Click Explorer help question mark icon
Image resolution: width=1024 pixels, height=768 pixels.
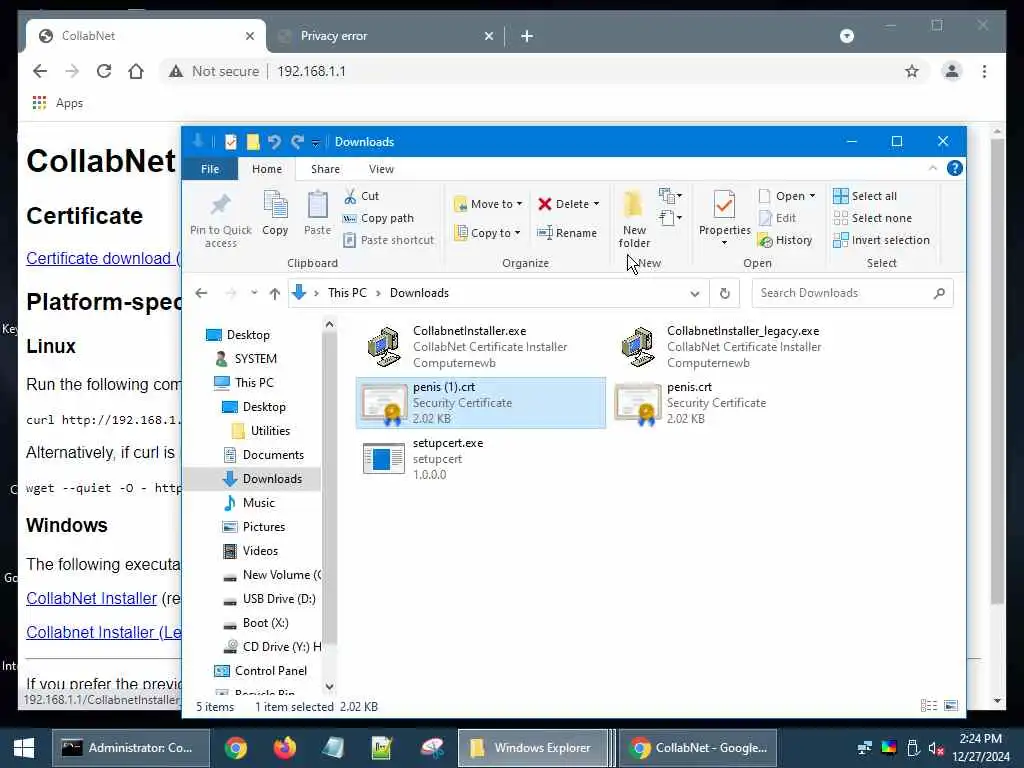[x=954, y=168]
